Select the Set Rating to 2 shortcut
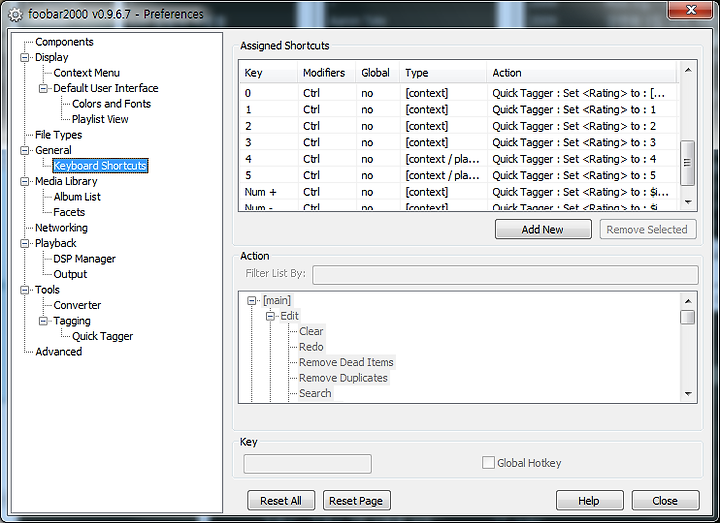Viewport: 720px width, 523px height. (x=458, y=126)
